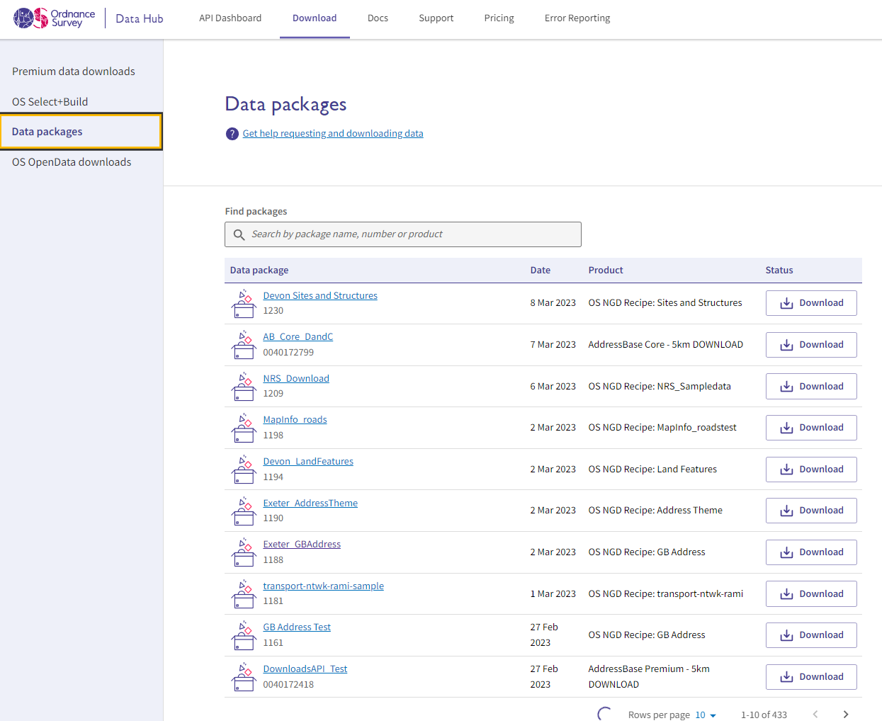Download the AB_Core_DandC package
882x721 pixels.
click(811, 345)
